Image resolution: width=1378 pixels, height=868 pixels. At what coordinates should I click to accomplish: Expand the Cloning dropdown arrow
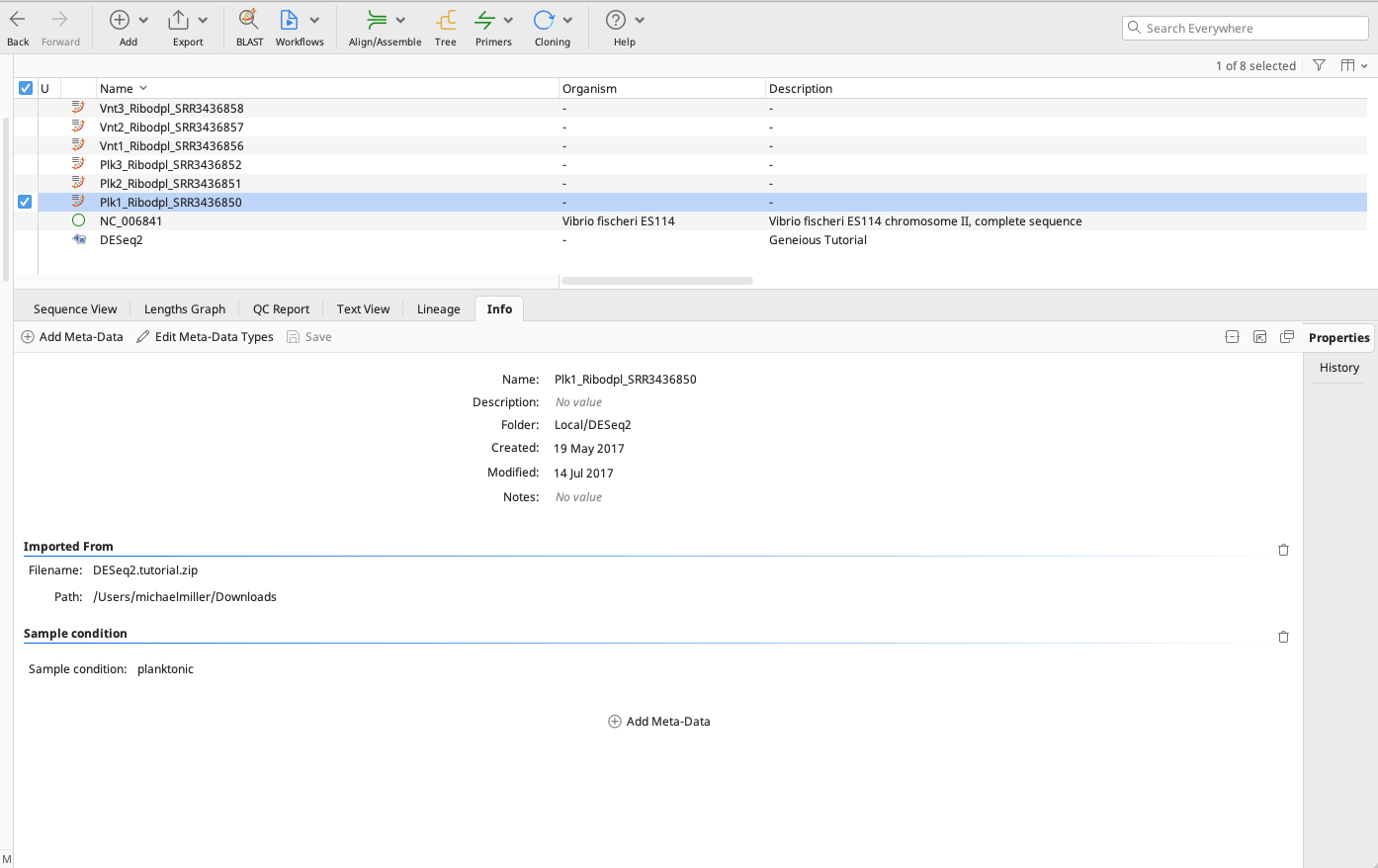click(x=567, y=20)
